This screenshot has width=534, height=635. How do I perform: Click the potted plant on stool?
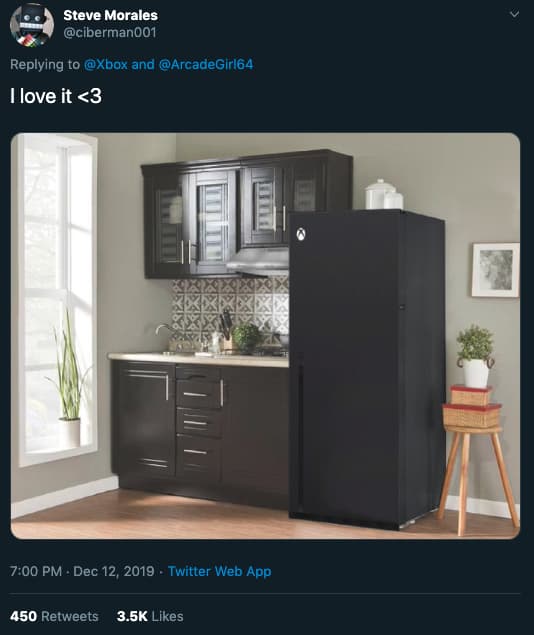click(x=476, y=356)
